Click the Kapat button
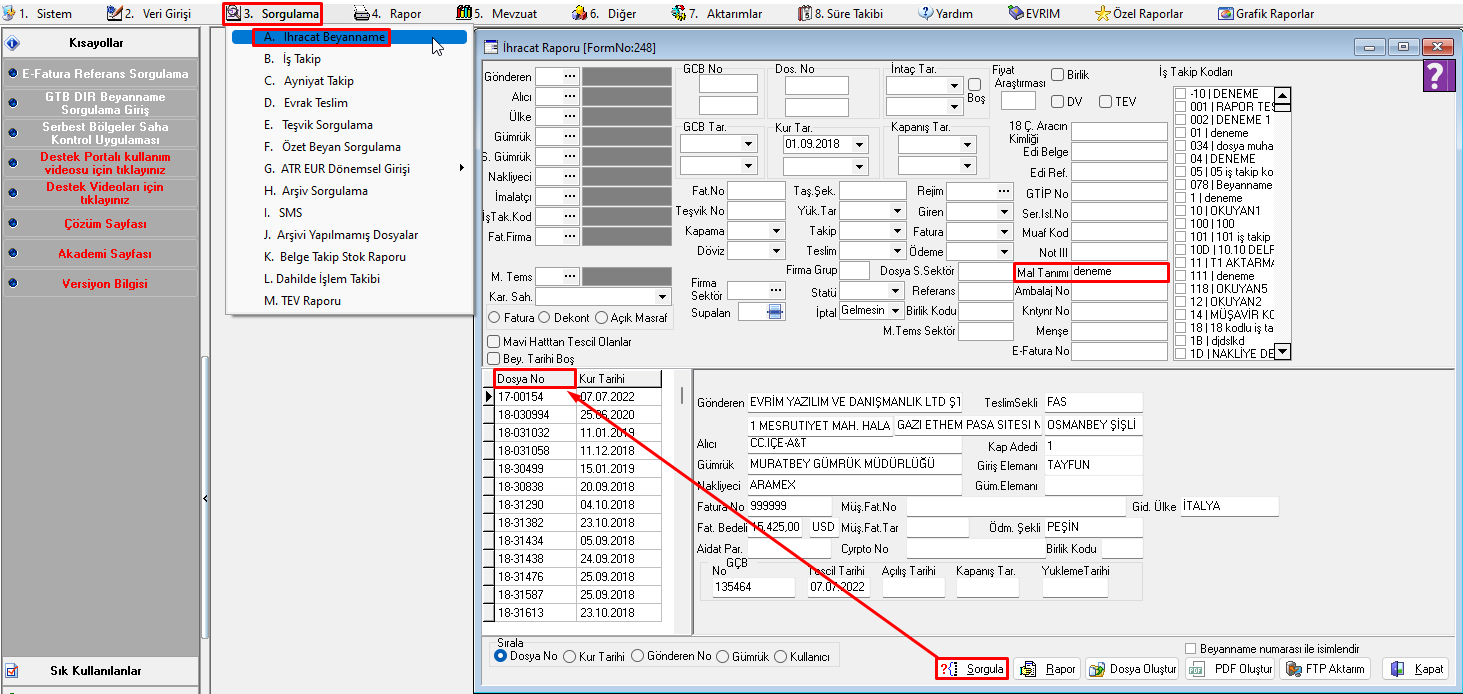1463x694 pixels. click(x=1414, y=669)
